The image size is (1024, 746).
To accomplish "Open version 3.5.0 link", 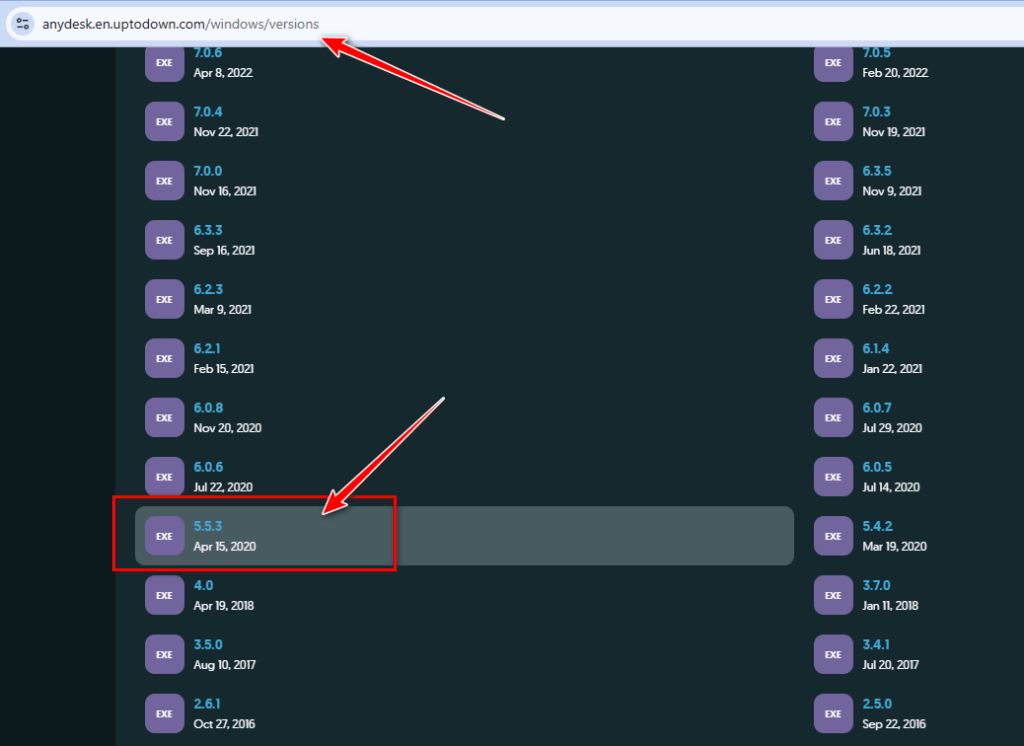I will (x=208, y=644).
